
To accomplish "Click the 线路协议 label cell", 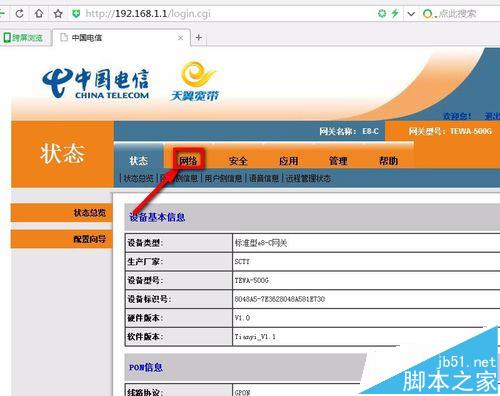I will click(178, 391).
